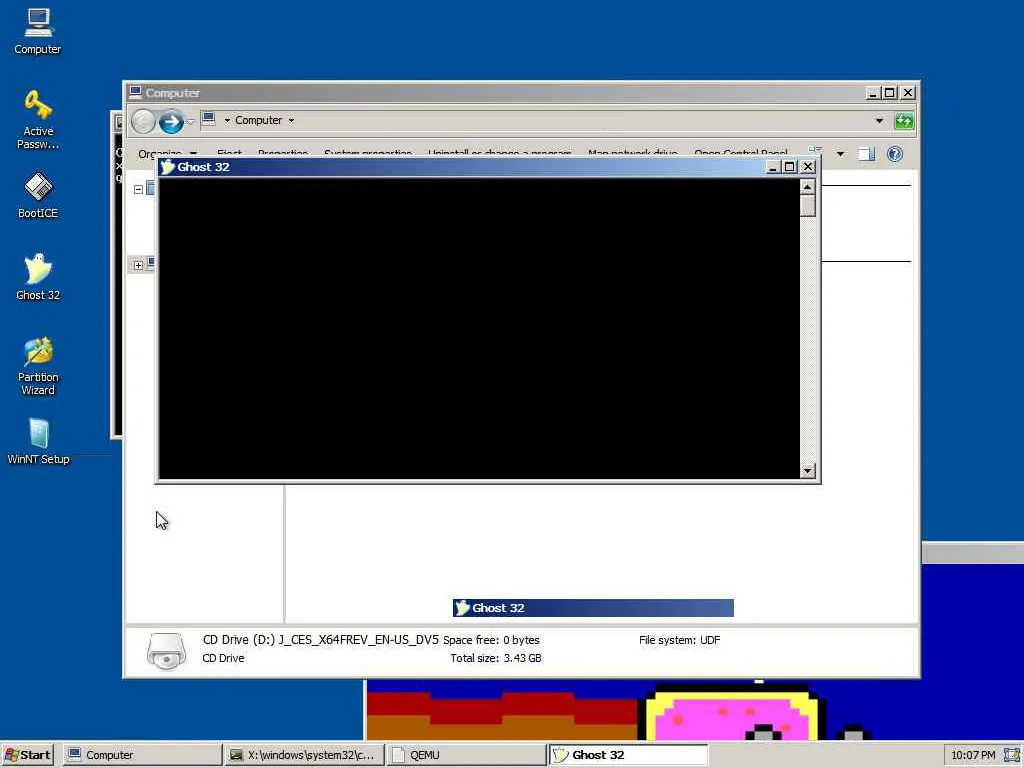This screenshot has height=768, width=1024.
Task: Click 'Total size: 3.43 GB' text
Action: (x=496, y=658)
